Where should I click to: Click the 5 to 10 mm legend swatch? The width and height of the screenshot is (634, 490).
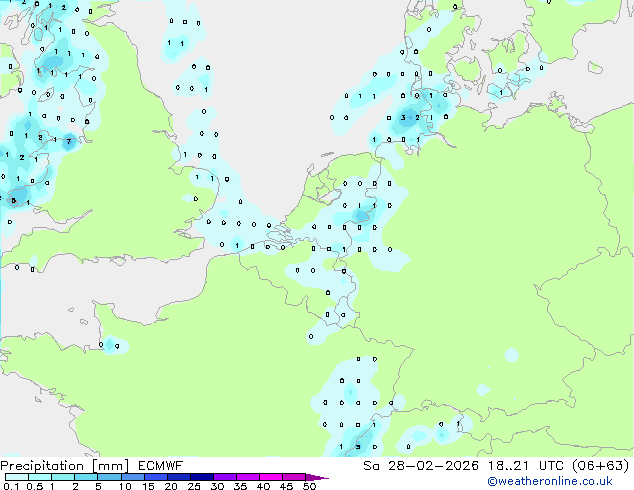tap(110, 477)
